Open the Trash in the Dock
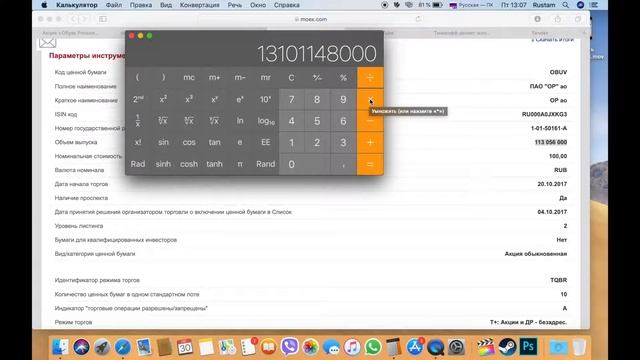The image size is (640, 360). [x=579, y=347]
